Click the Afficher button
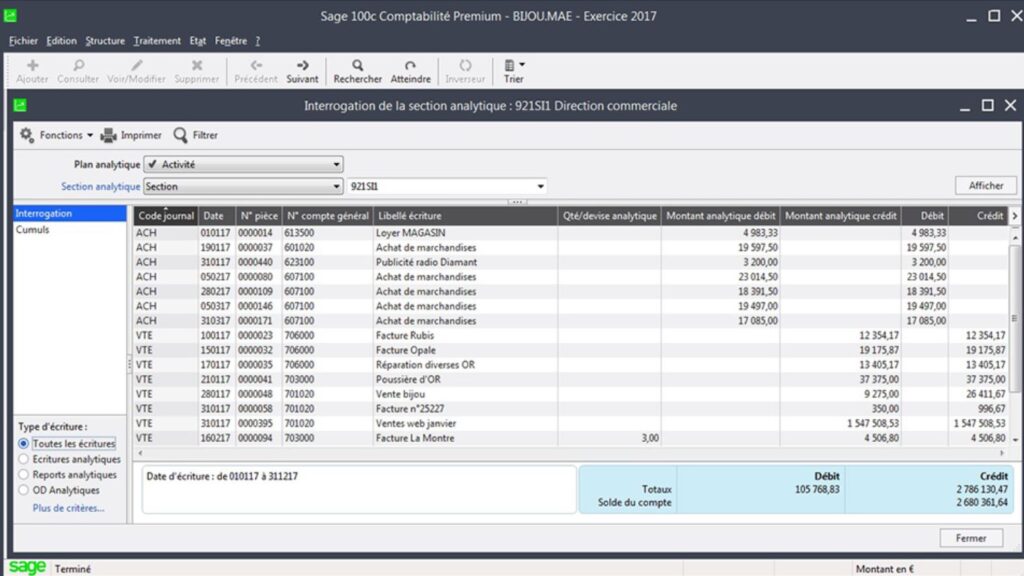The image size is (1024, 576). (985, 185)
